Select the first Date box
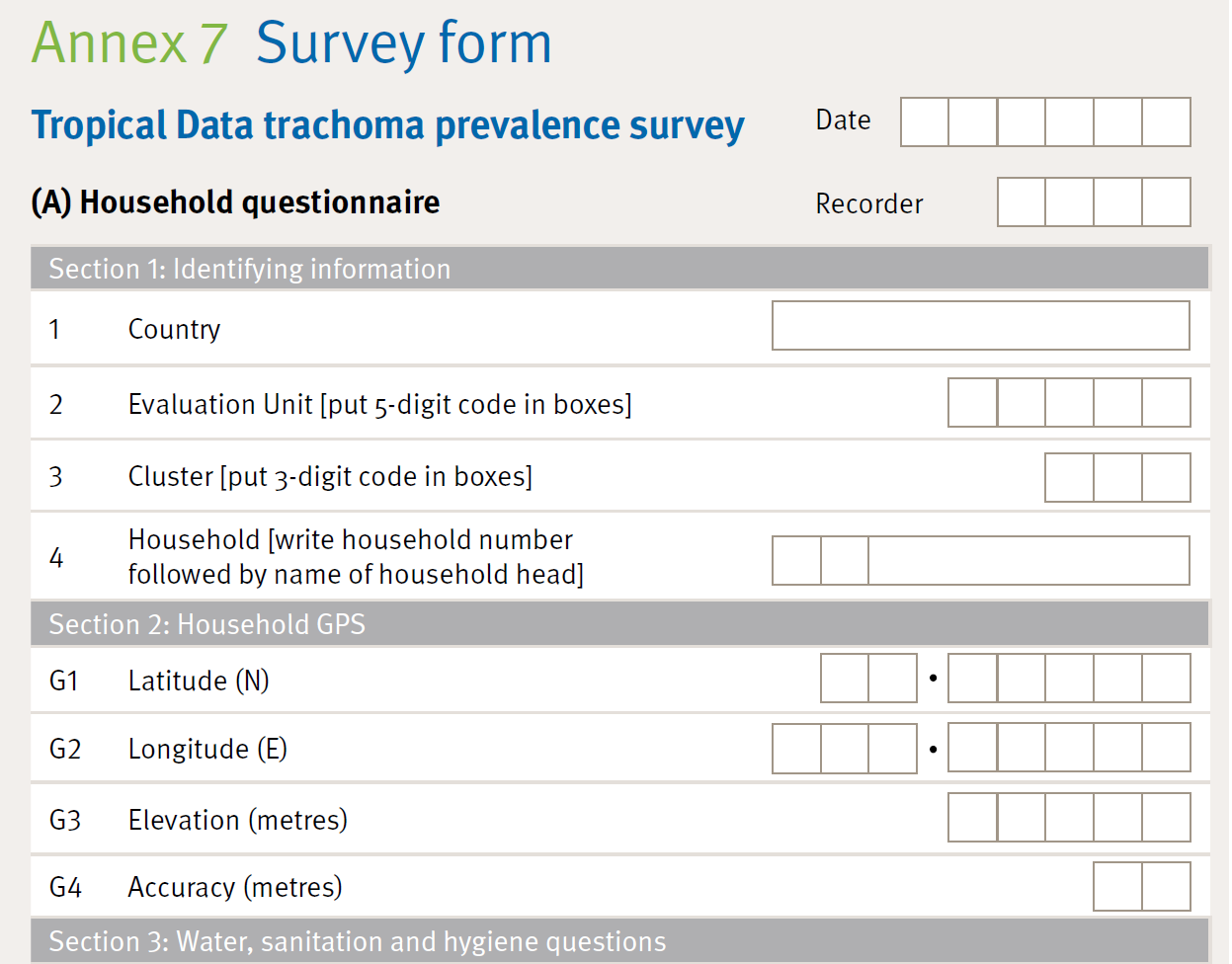Image resolution: width=1232 pixels, height=964 pixels. click(925, 122)
